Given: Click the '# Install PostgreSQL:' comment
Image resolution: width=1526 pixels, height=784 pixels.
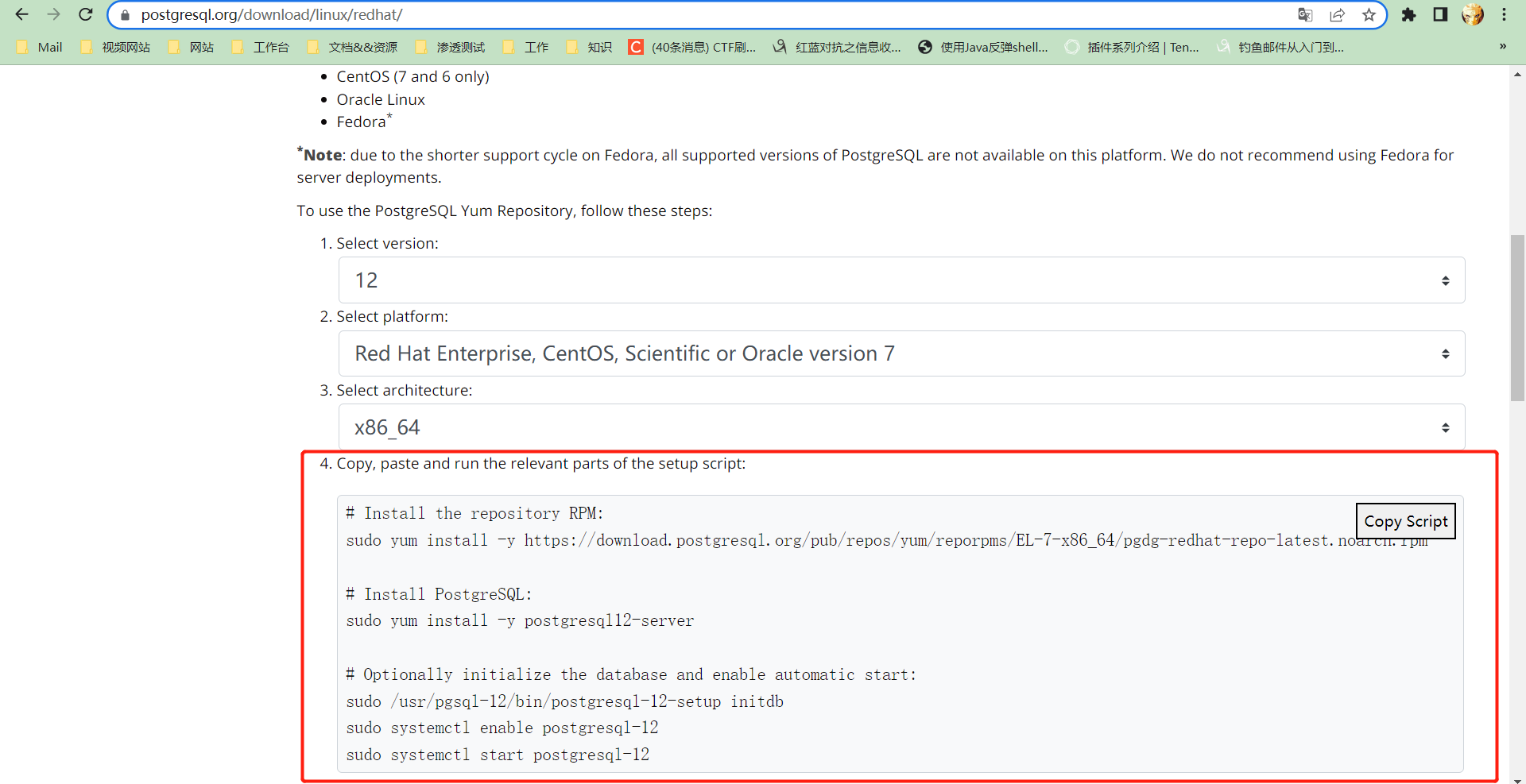Looking at the screenshot, I should coord(439,594).
